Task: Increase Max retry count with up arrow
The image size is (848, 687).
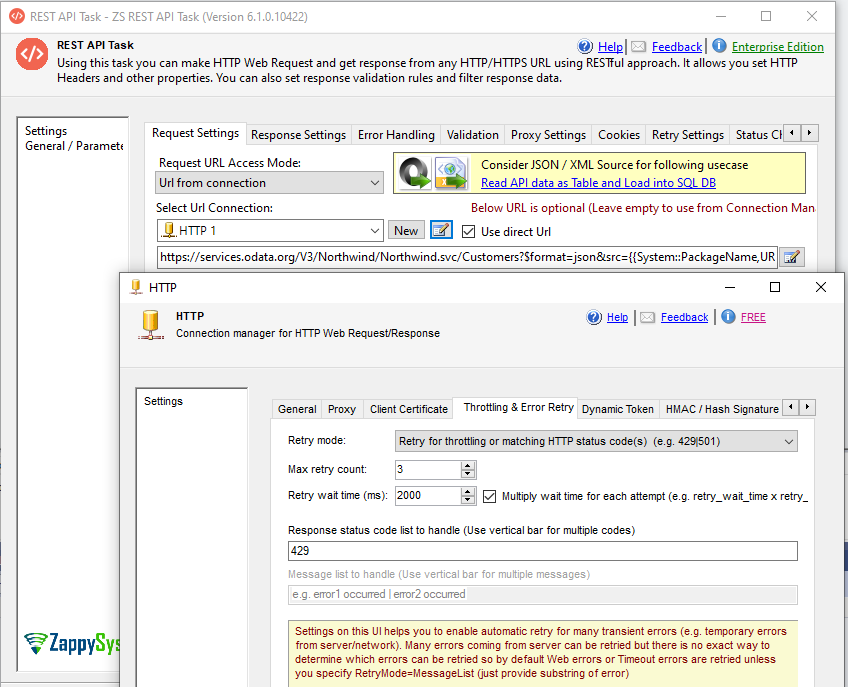Action: [468, 465]
